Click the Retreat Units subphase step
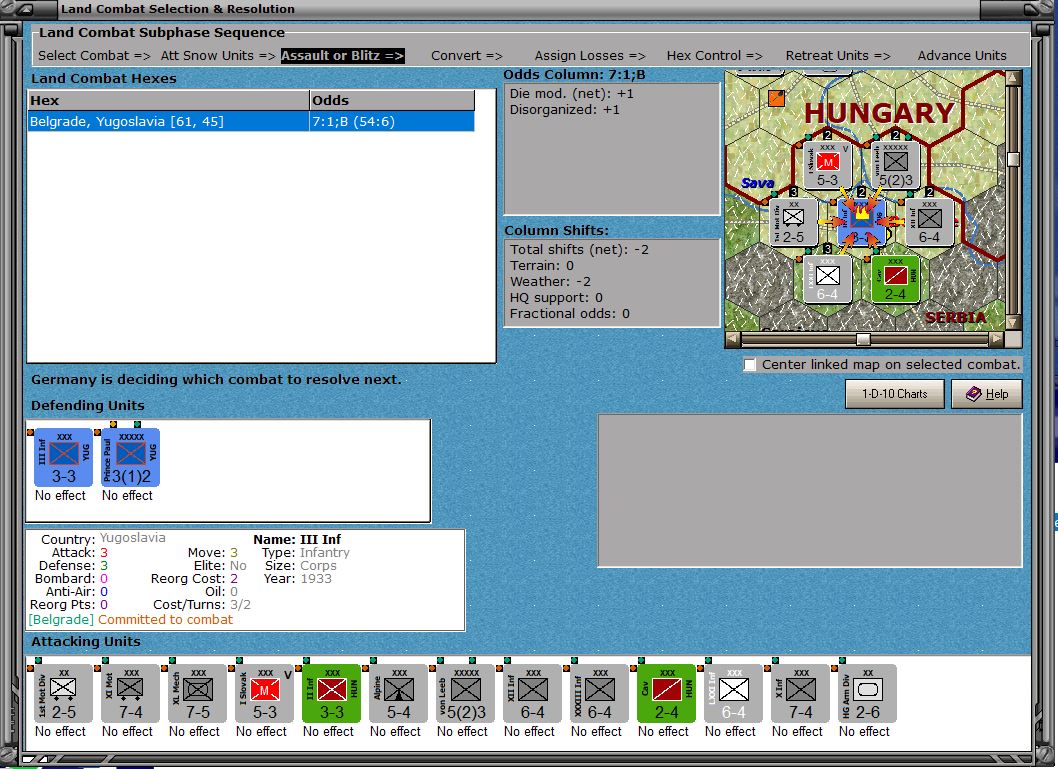This screenshot has width=1058, height=769. (x=838, y=56)
